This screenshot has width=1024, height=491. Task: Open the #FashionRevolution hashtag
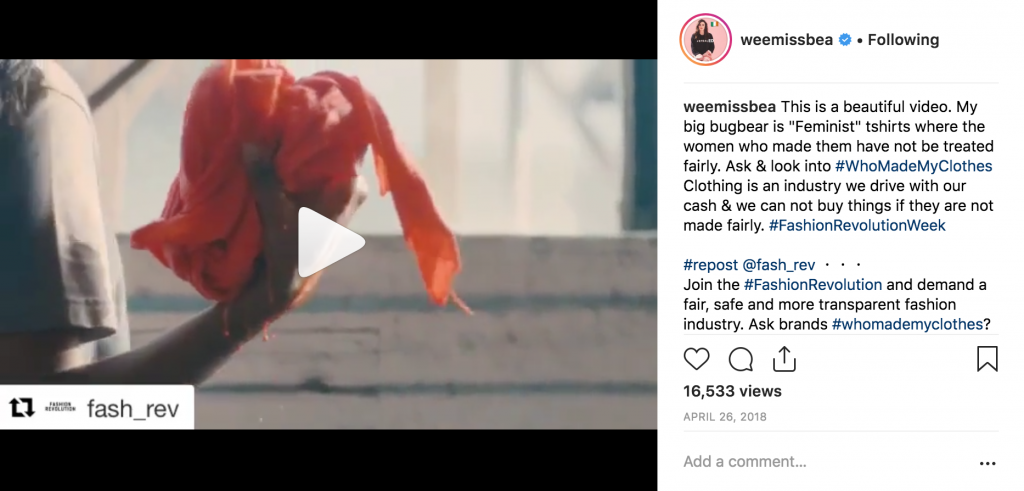click(812, 285)
